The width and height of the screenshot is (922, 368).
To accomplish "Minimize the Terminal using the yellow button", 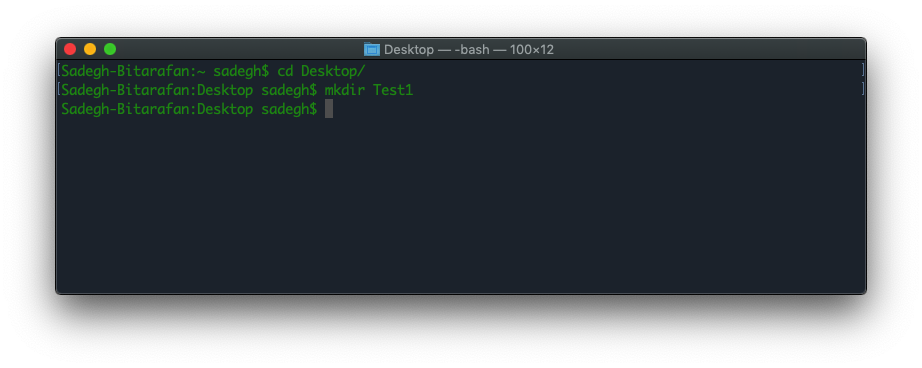I will pos(90,49).
